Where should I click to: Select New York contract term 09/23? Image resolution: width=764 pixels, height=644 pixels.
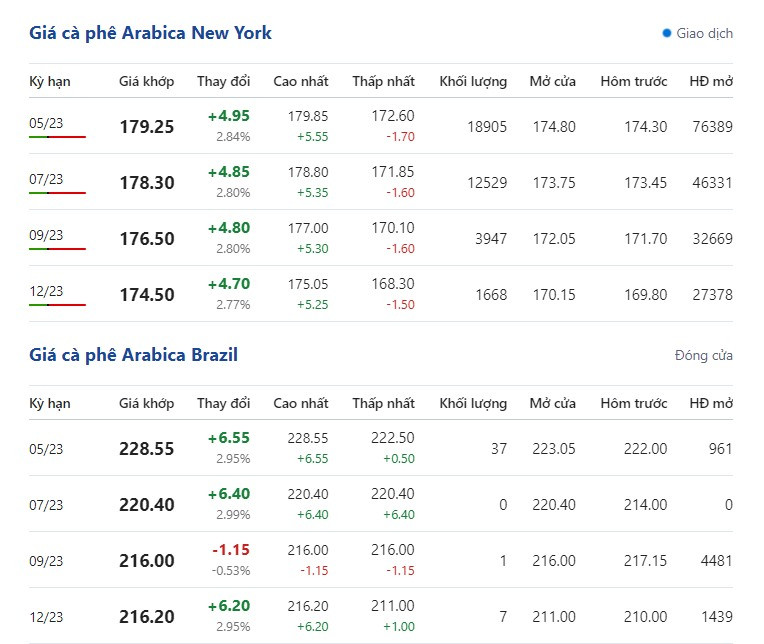(x=46, y=235)
